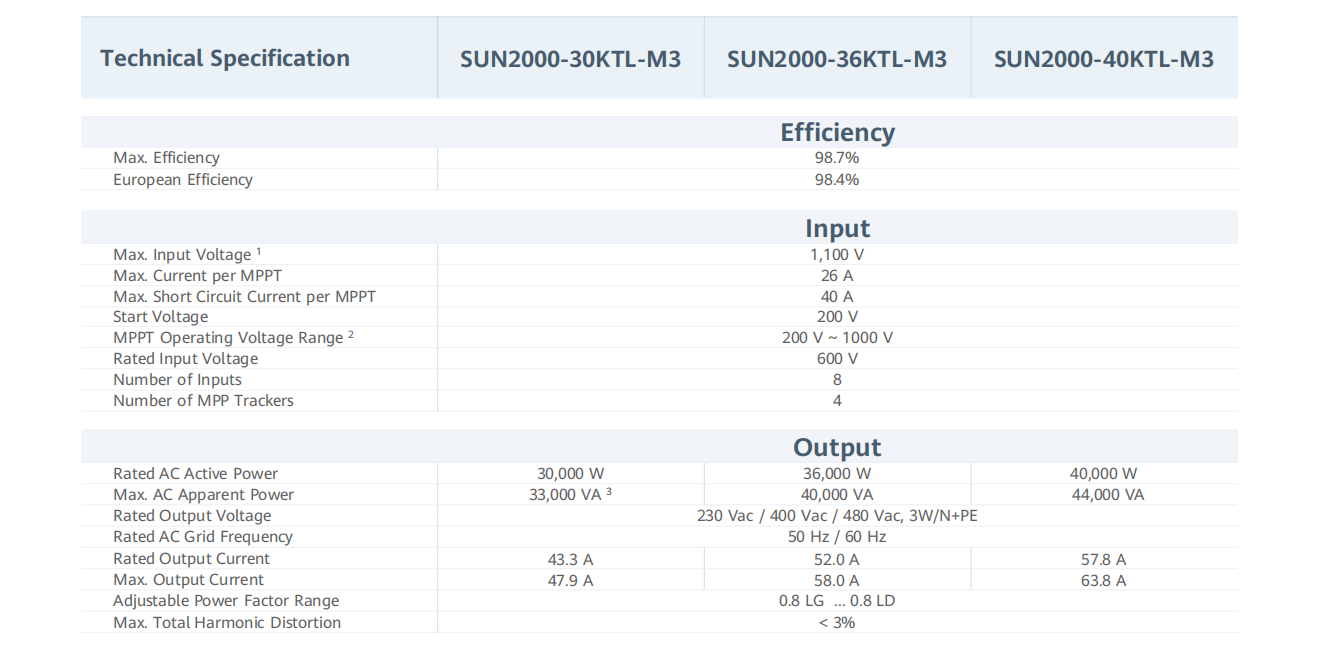Click the '0.8 LG ... 0.8 LD' value
The image size is (1326, 648).
point(837,601)
